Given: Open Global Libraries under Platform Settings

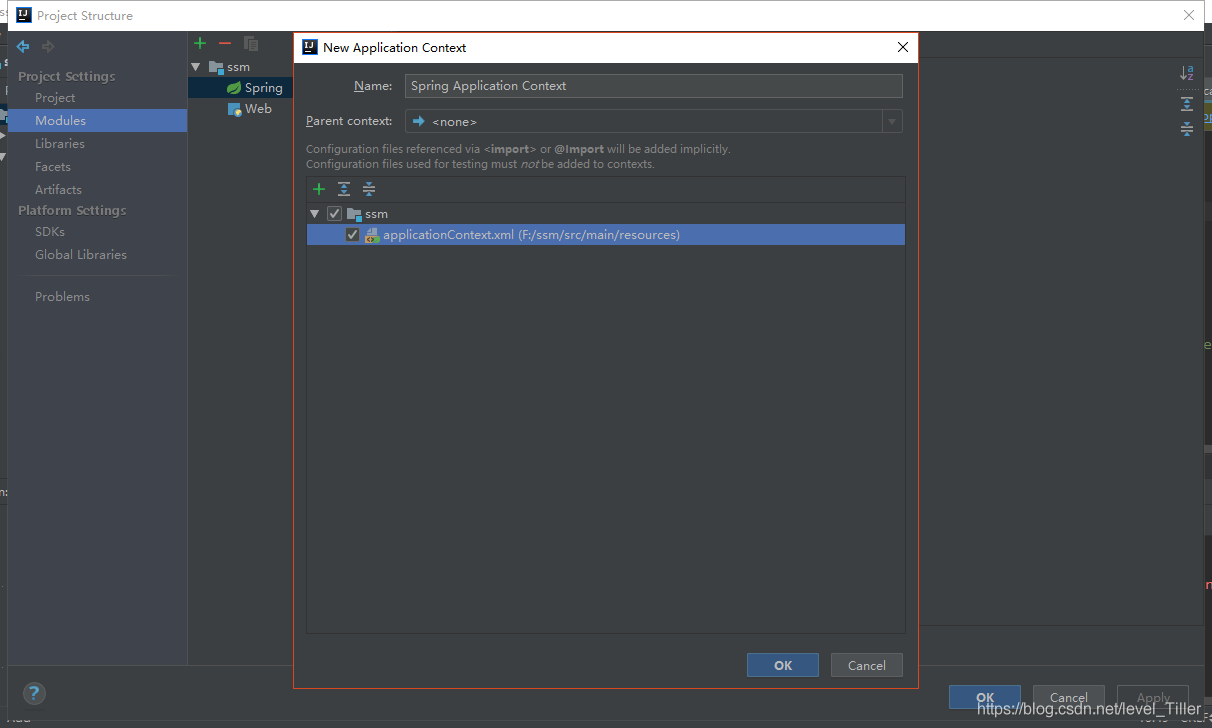Looking at the screenshot, I should (x=81, y=254).
